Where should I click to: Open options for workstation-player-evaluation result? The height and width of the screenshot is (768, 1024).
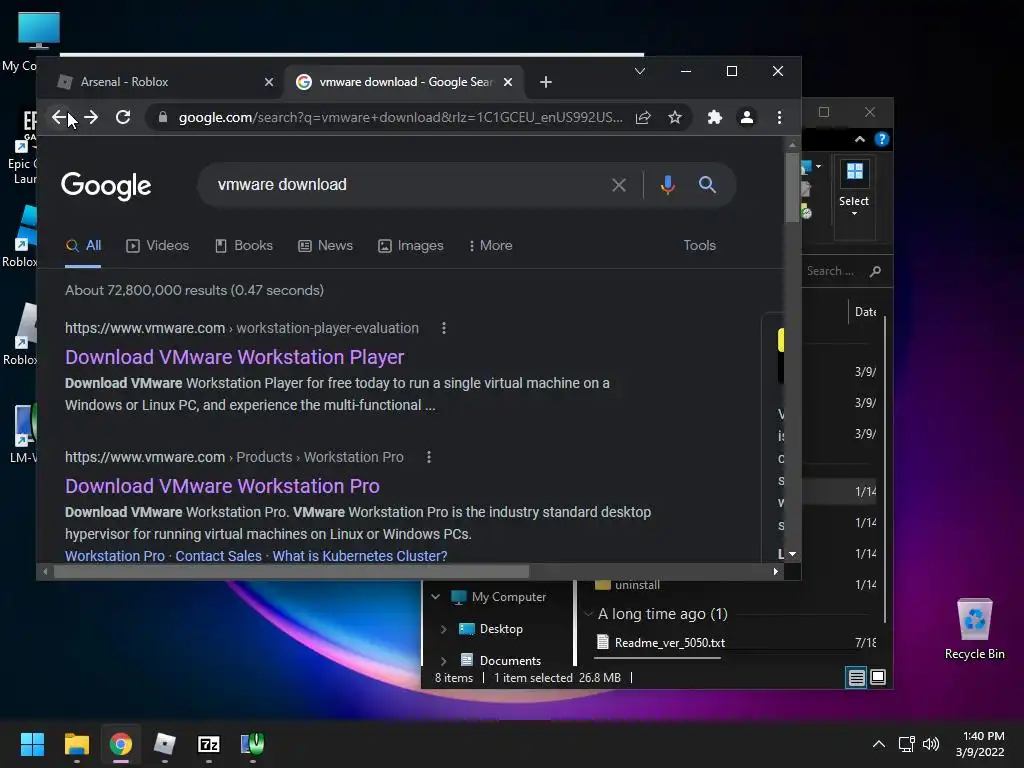point(443,328)
